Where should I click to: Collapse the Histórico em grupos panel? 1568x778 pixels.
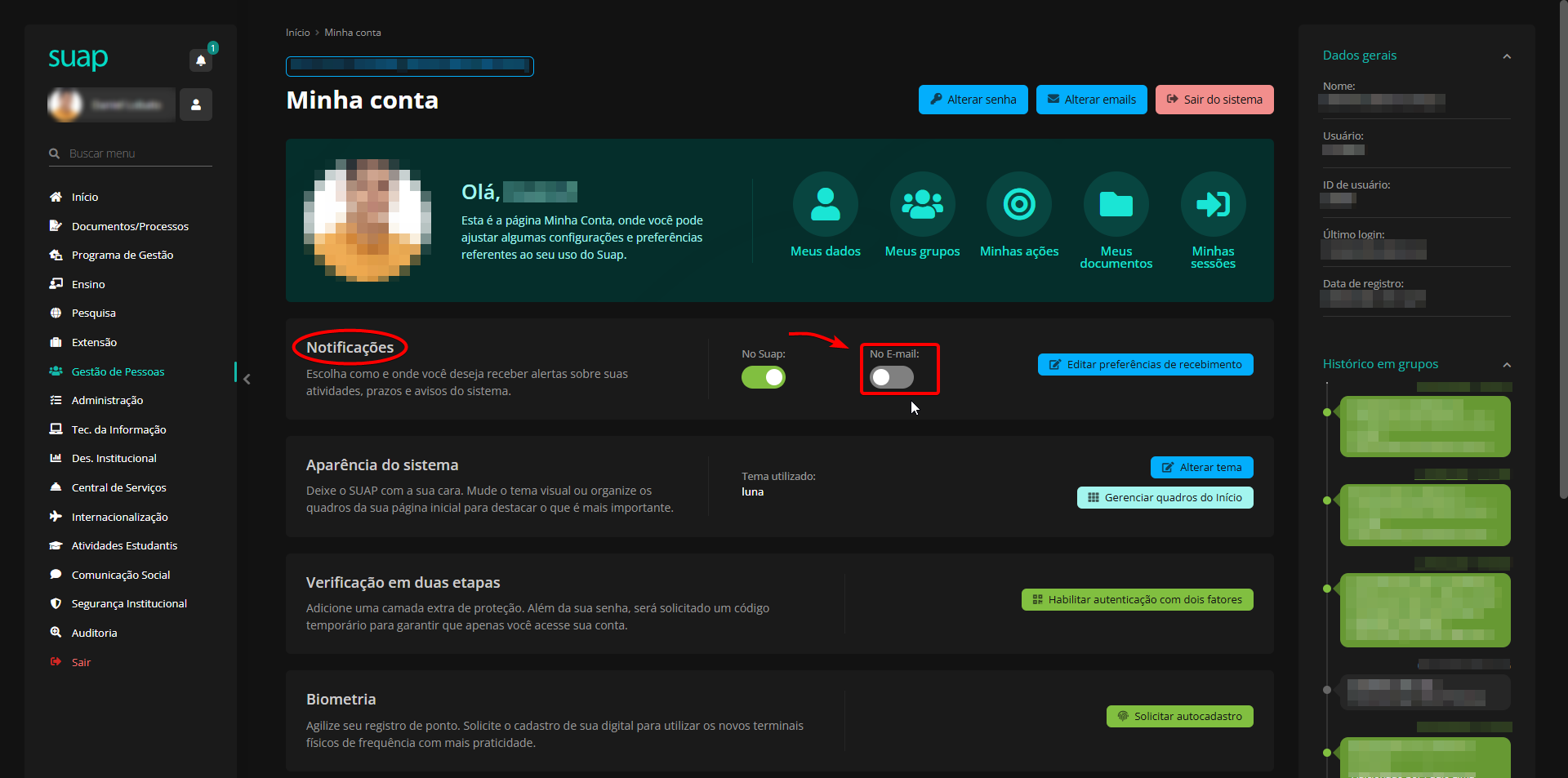tap(1507, 365)
